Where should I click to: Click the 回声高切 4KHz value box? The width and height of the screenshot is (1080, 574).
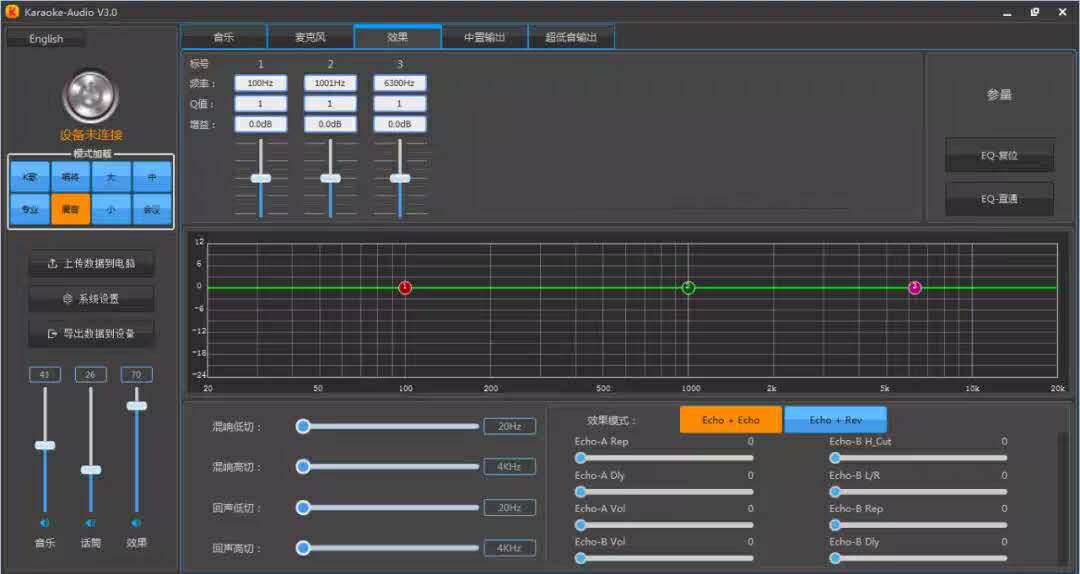click(x=509, y=549)
